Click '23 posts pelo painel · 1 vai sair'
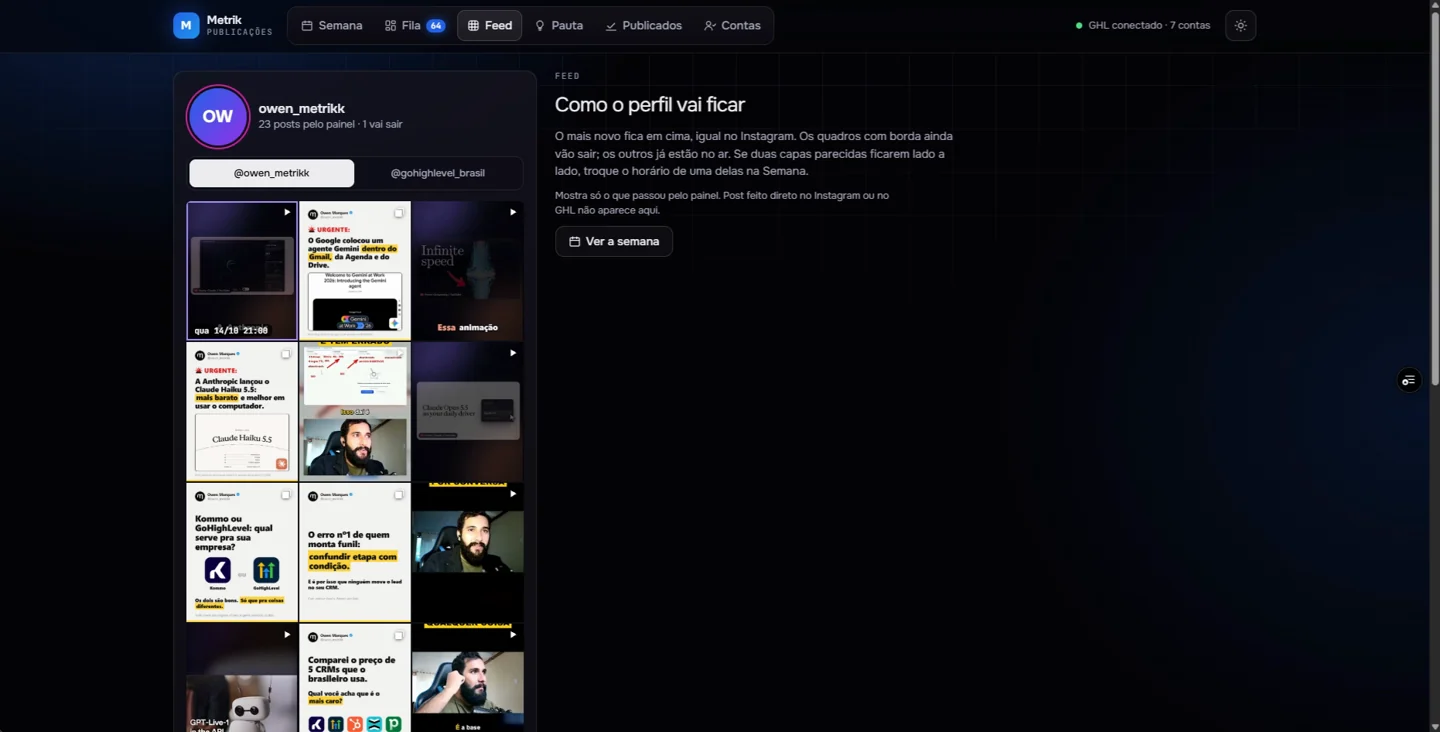The height and width of the screenshot is (732, 1440). 330,124
